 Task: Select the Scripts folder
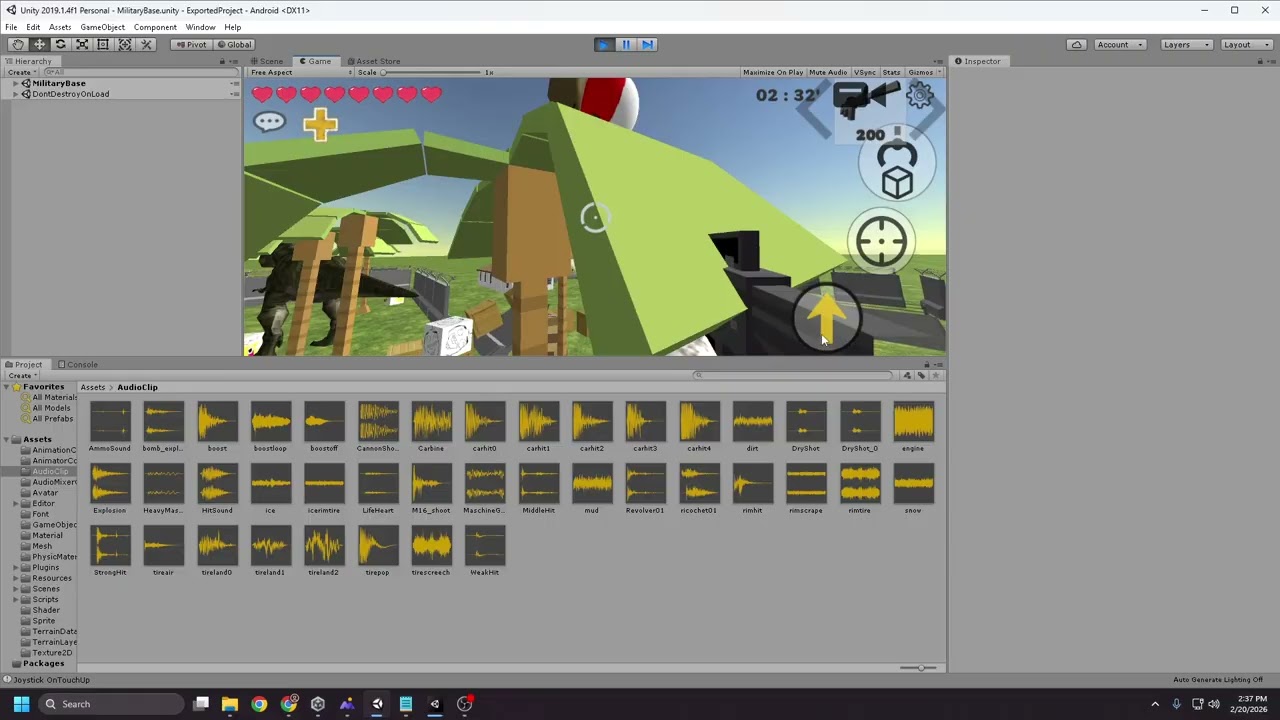[x=45, y=599]
